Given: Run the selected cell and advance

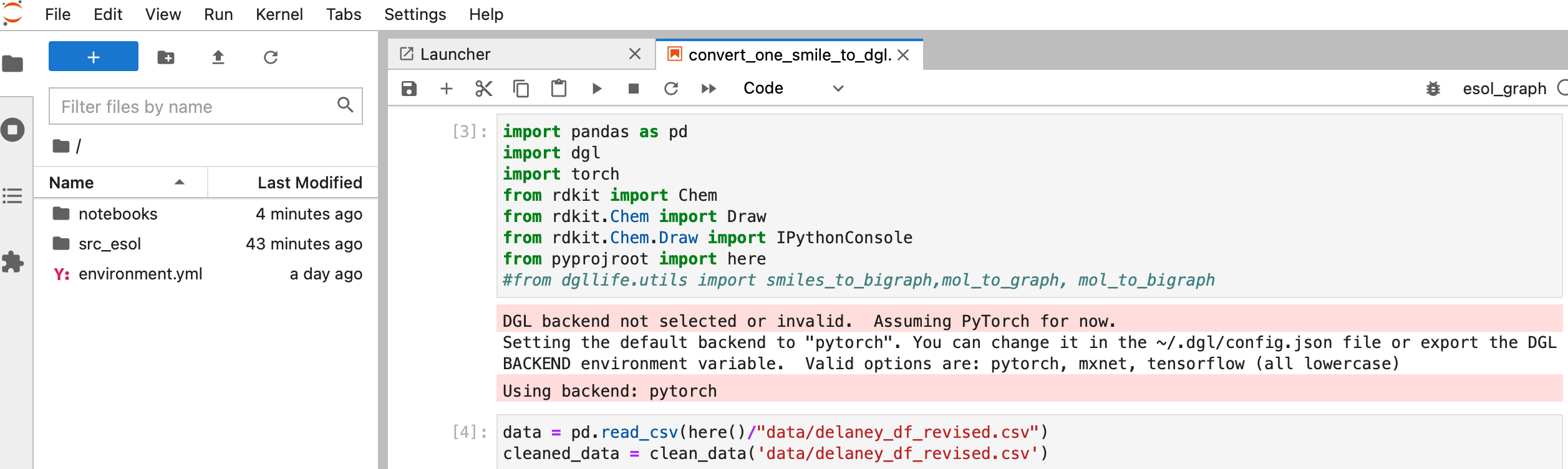Looking at the screenshot, I should (x=596, y=89).
